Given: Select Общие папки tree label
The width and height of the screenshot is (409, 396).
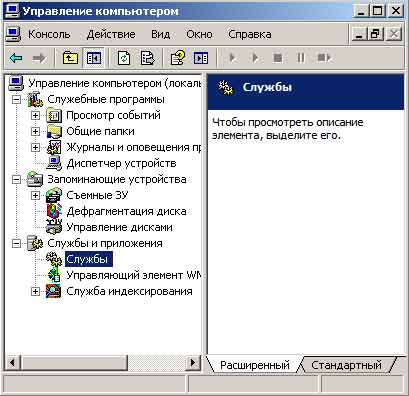Looking at the screenshot, I should [100, 132].
